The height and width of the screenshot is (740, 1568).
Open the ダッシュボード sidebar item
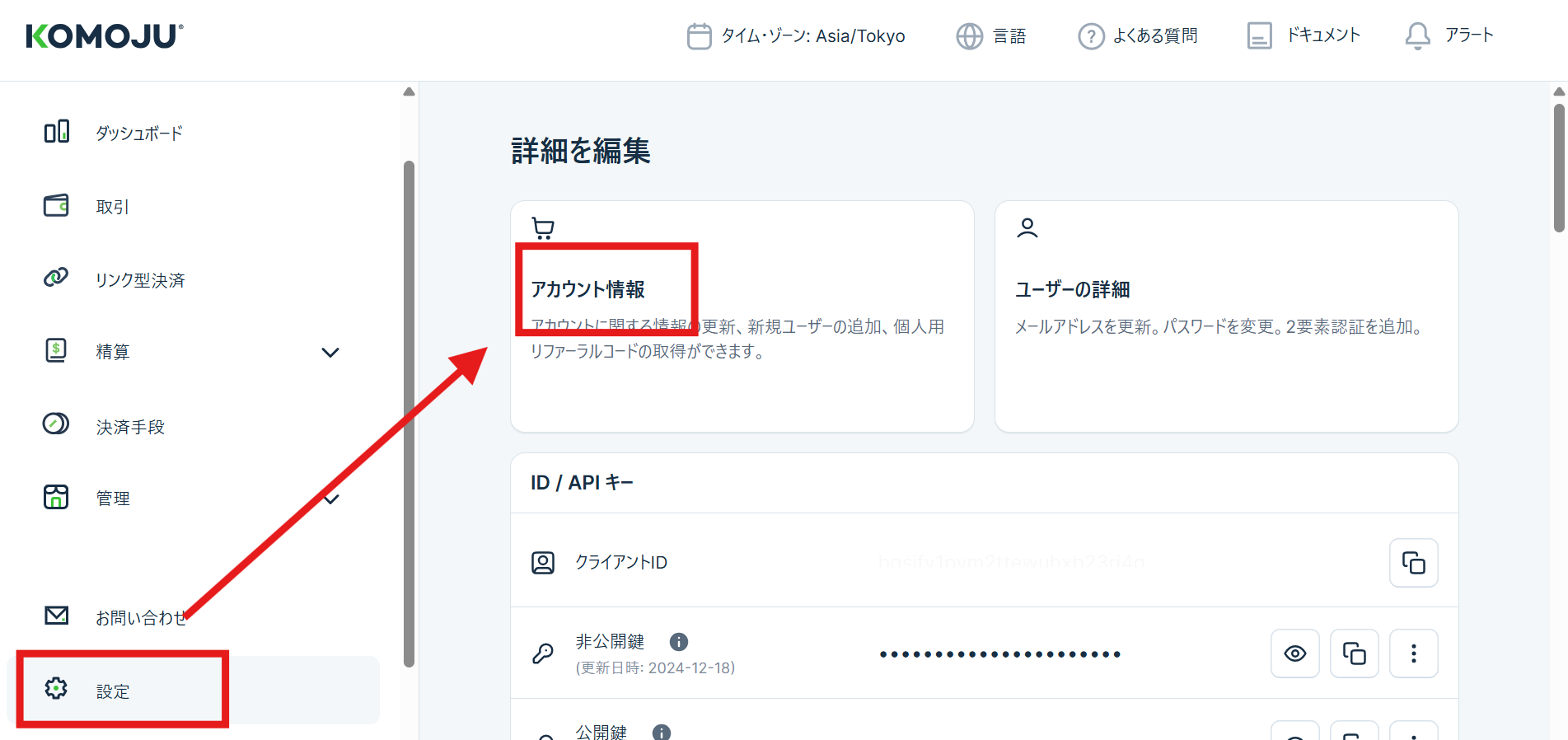tap(138, 133)
